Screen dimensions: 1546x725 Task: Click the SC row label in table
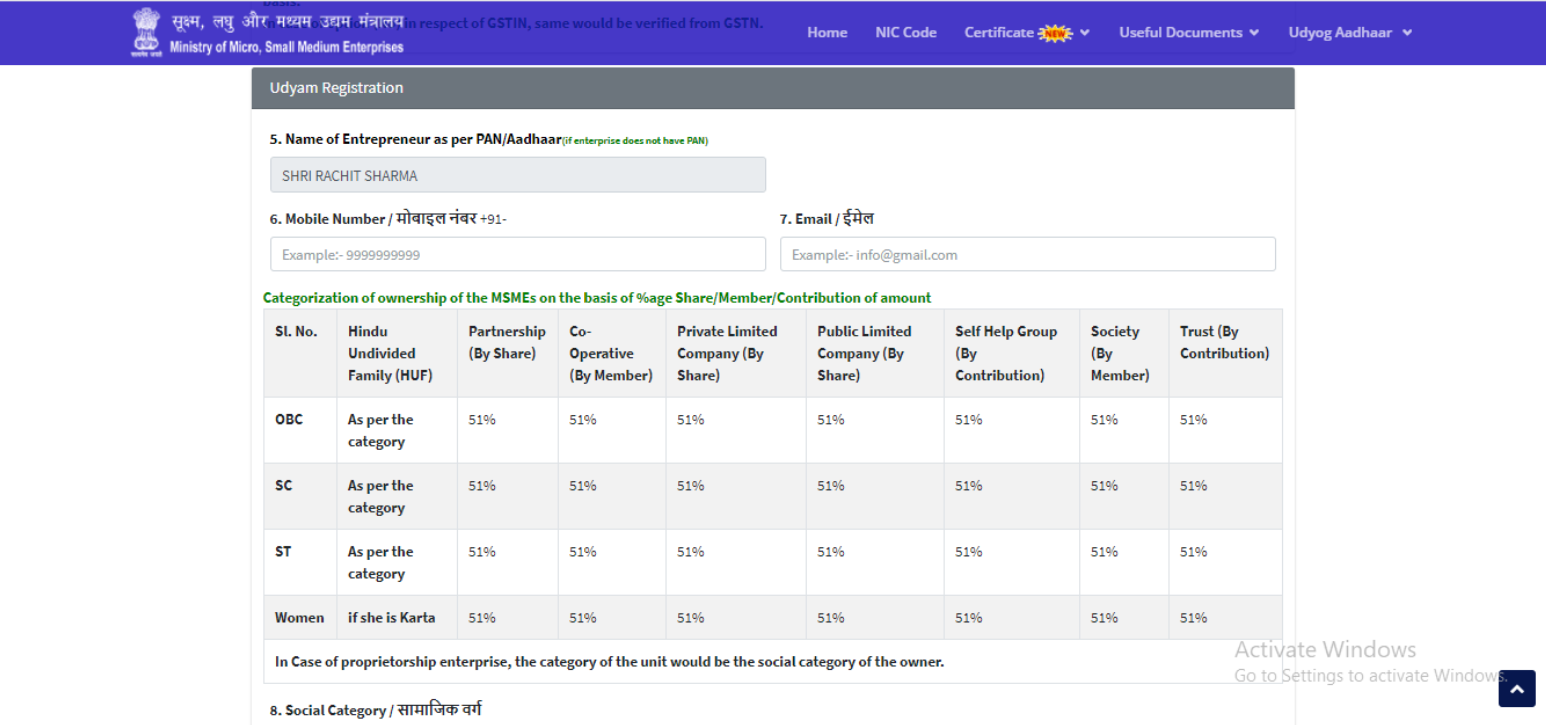click(x=284, y=486)
